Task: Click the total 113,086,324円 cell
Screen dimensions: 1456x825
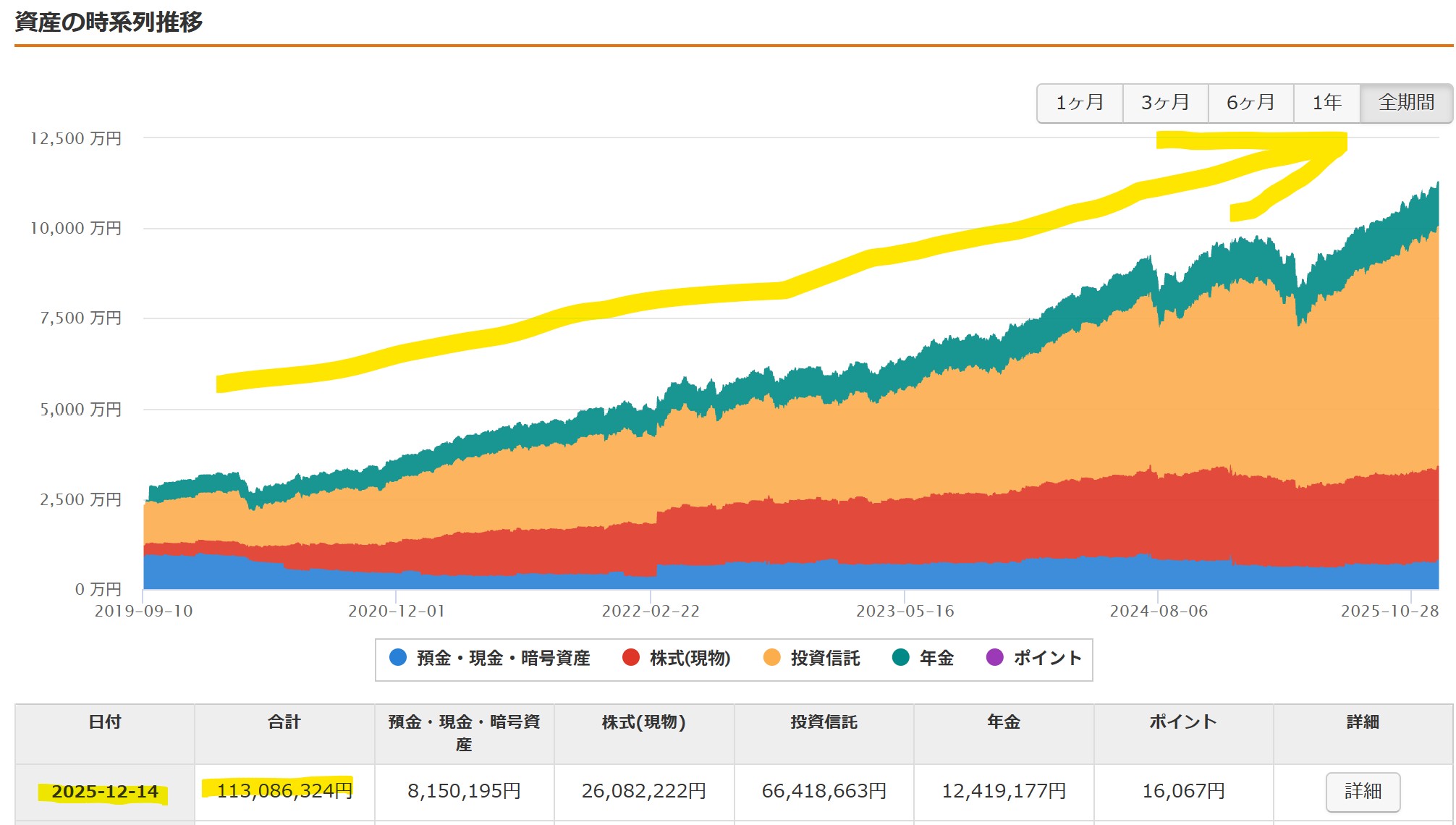Action: click(x=284, y=790)
